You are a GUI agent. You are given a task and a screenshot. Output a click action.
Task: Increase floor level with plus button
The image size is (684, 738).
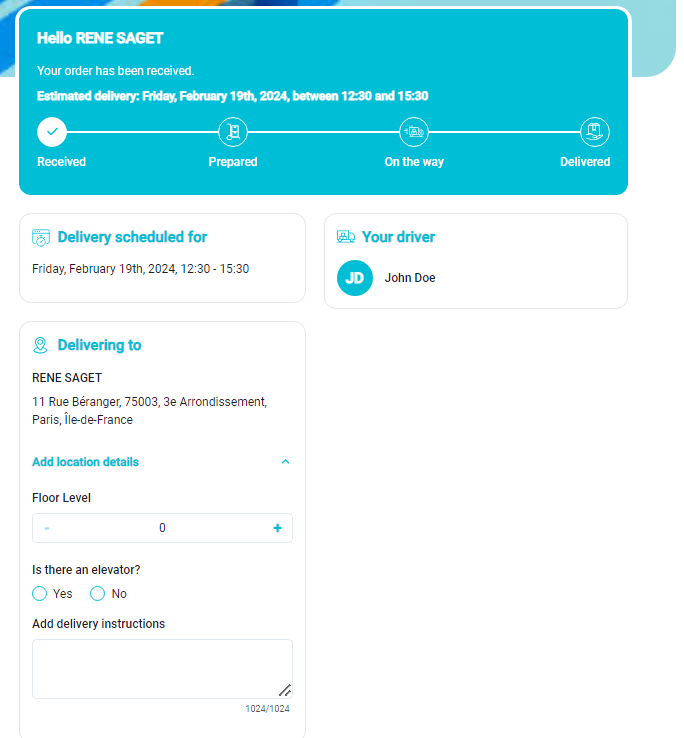[x=278, y=528]
